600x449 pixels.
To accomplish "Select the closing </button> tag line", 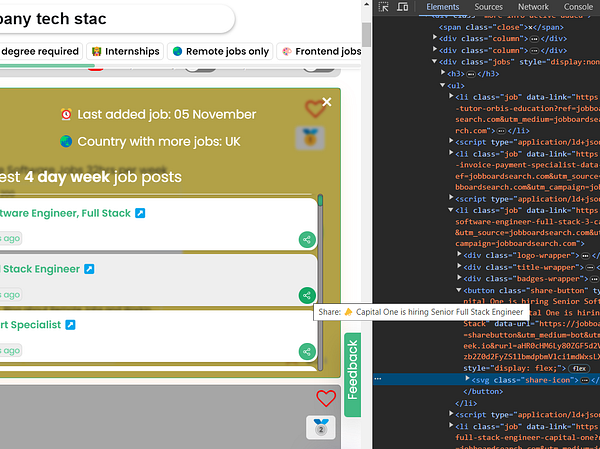I will (483, 392).
